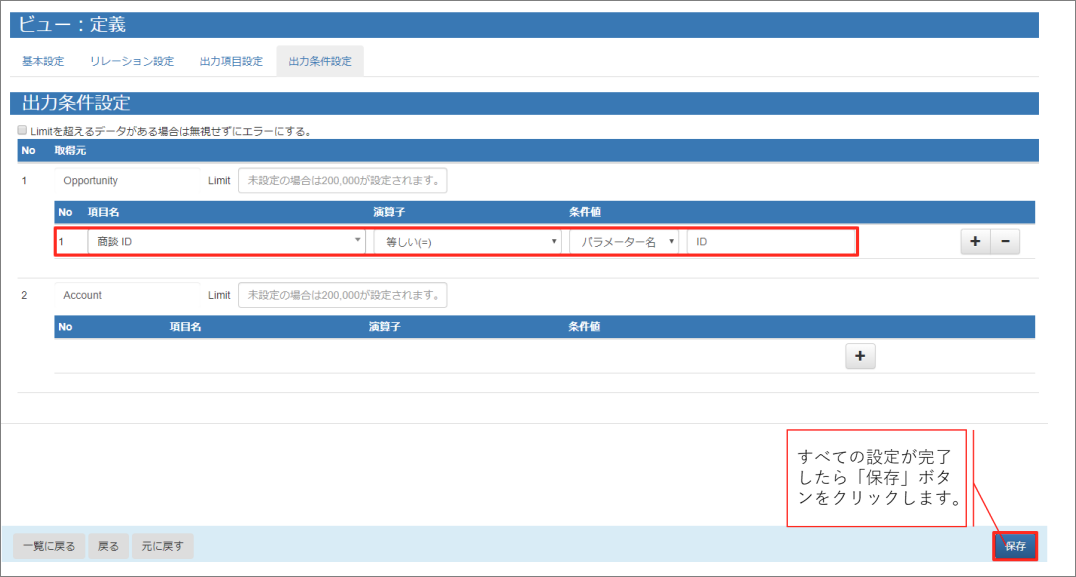Click the 戻る back button
Image resolution: width=1076 pixels, height=577 pixels.
(108, 546)
